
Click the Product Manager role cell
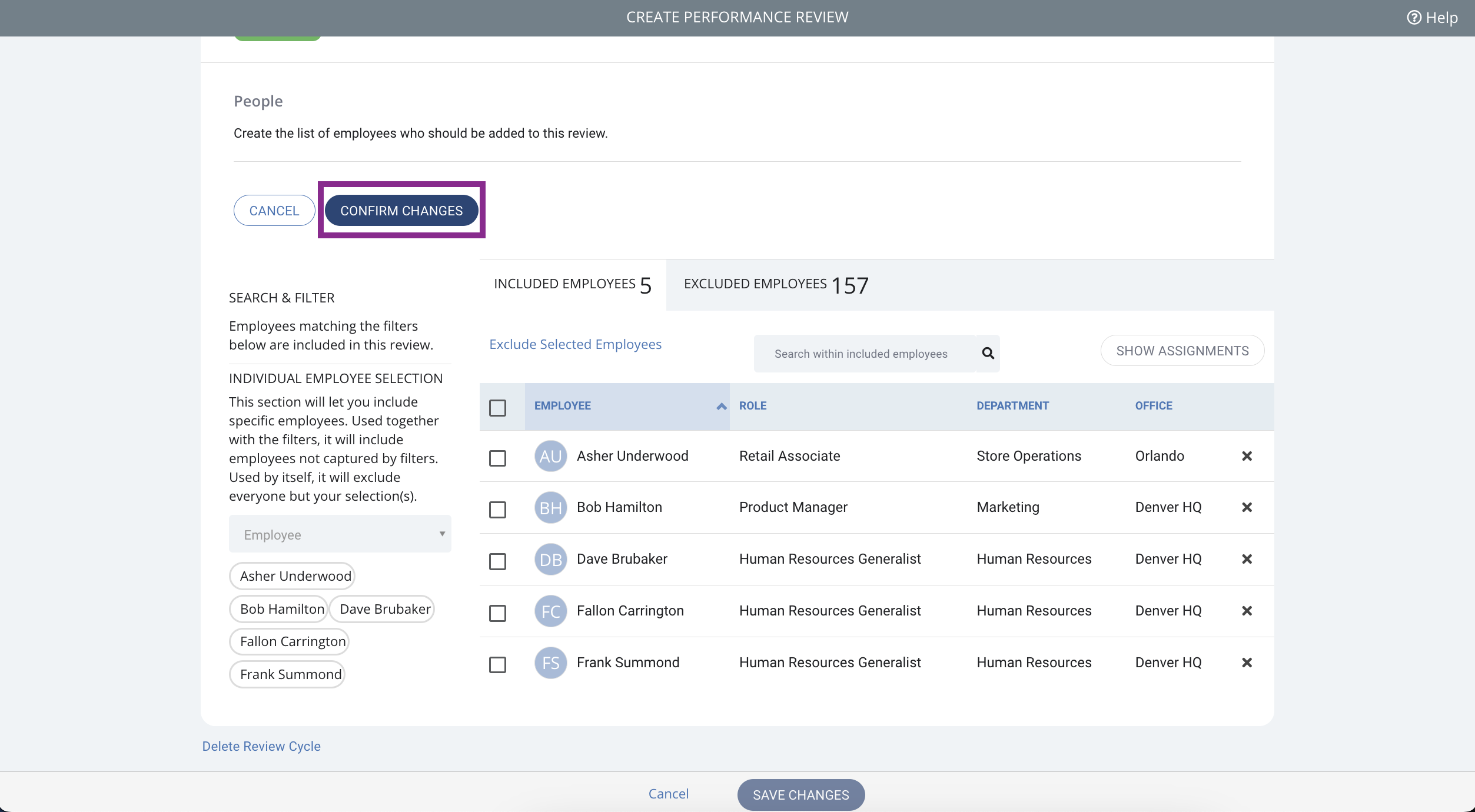793,507
